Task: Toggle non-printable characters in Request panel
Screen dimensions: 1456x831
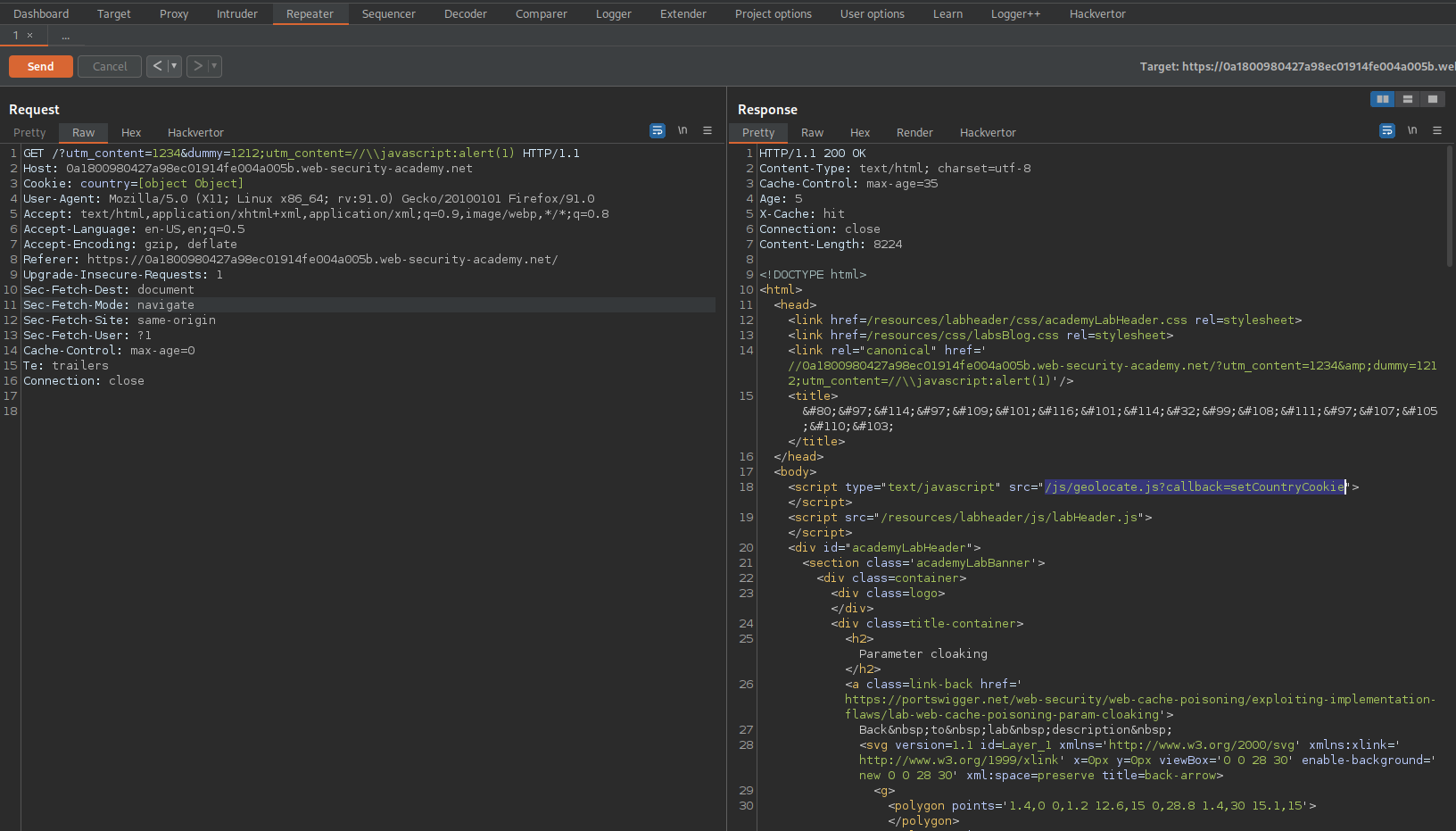Action: coord(682,130)
